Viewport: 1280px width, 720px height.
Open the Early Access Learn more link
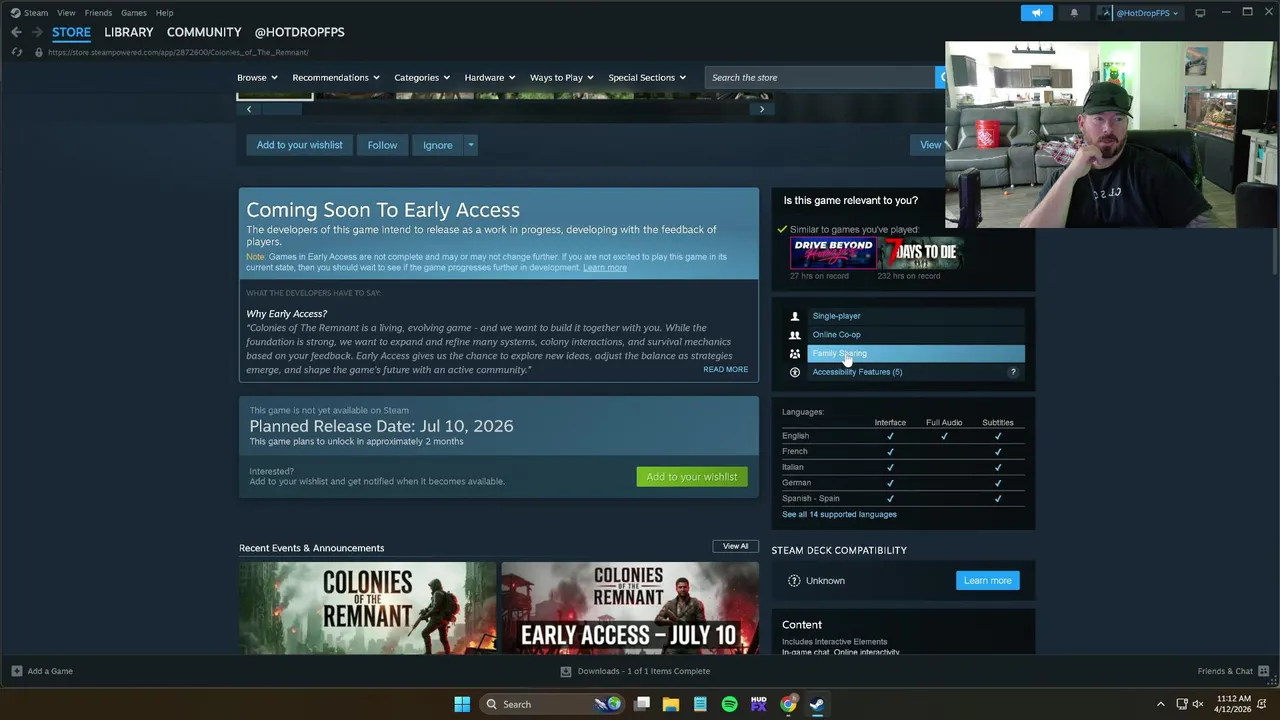pyautogui.click(x=605, y=268)
